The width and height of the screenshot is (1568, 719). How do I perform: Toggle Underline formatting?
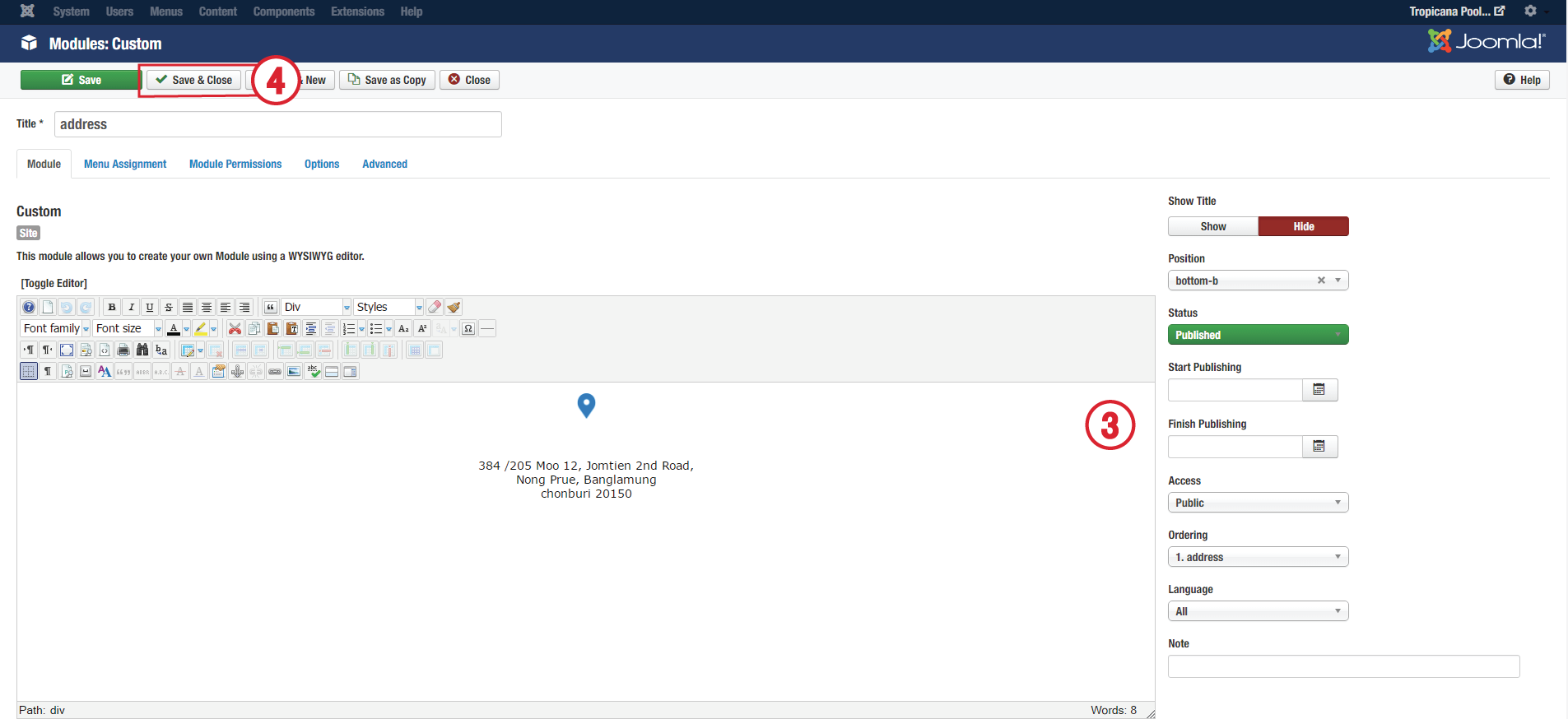[150, 307]
